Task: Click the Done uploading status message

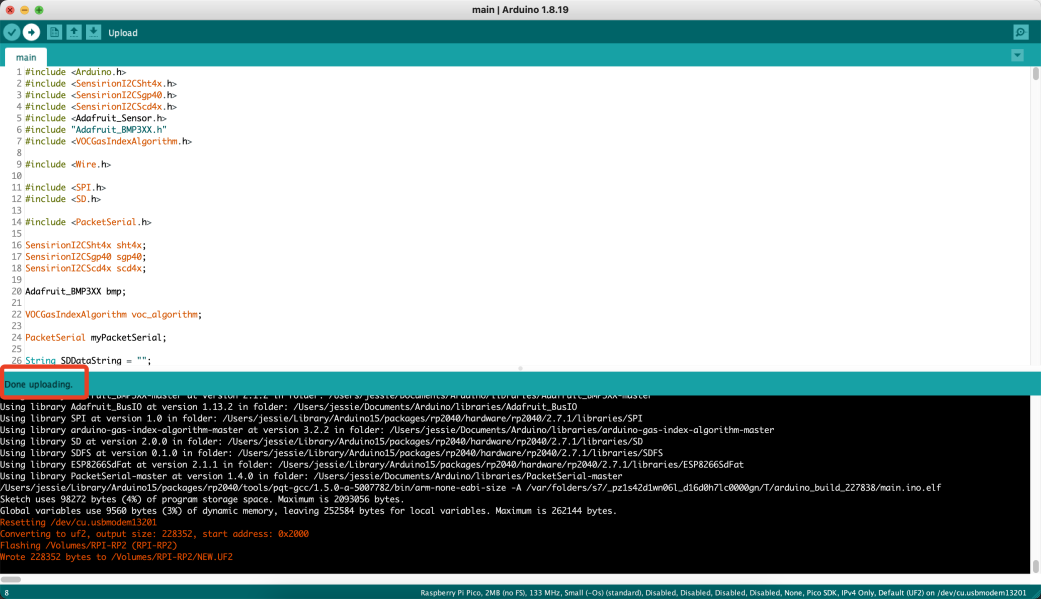Action: pyautogui.click(x=38, y=384)
